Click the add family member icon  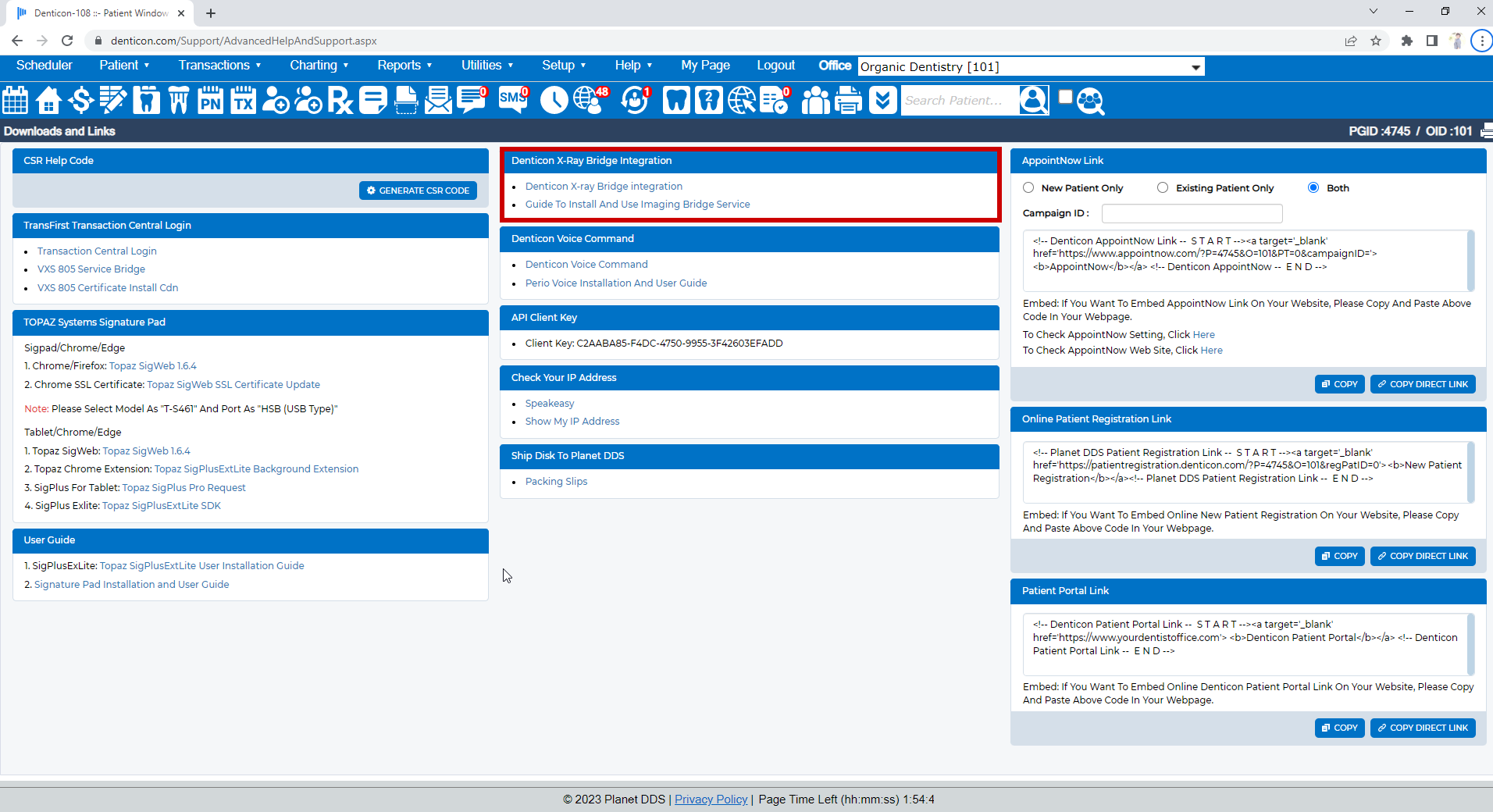pos(308,100)
